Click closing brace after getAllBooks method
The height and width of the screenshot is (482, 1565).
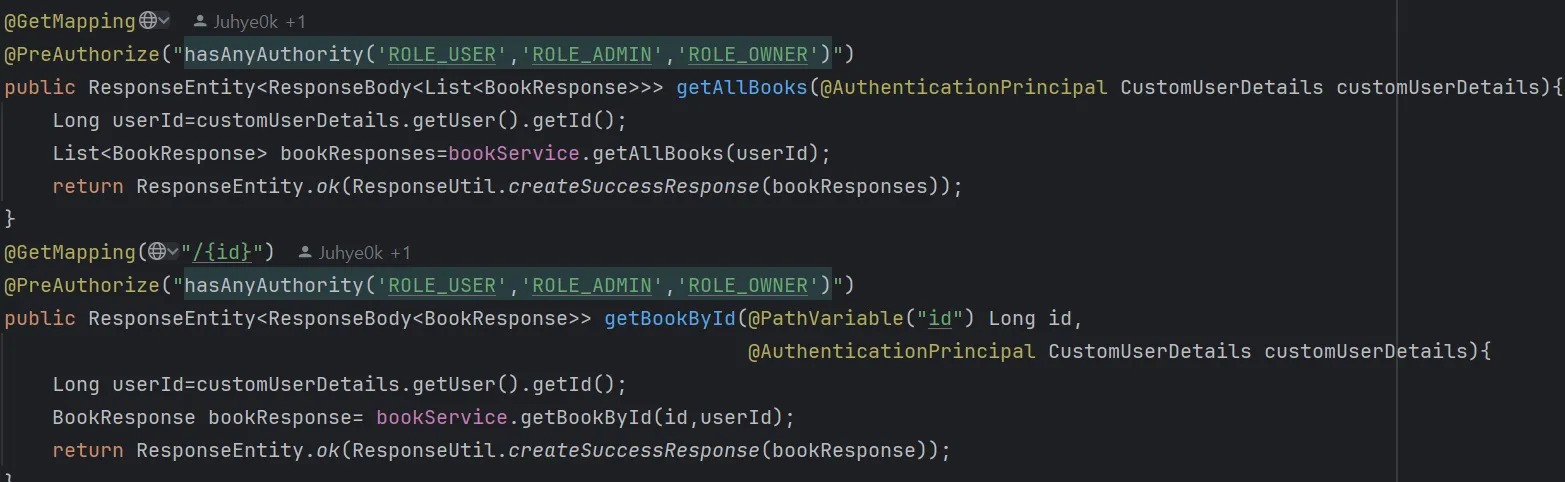pyautogui.click(x=10, y=218)
